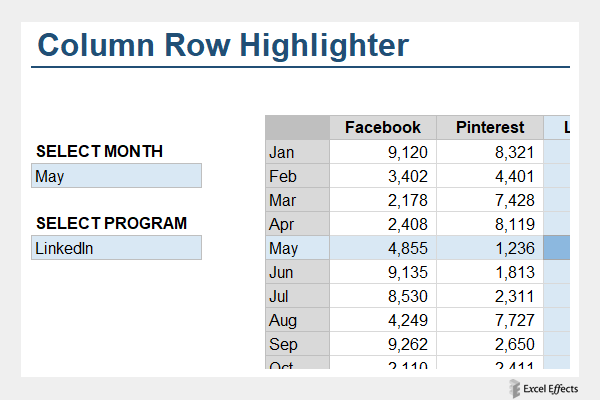The width and height of the screenshot is (600, 400).
Task: Click the Pinterest value 8,321 for Jan
Action: tap(489, 152)
